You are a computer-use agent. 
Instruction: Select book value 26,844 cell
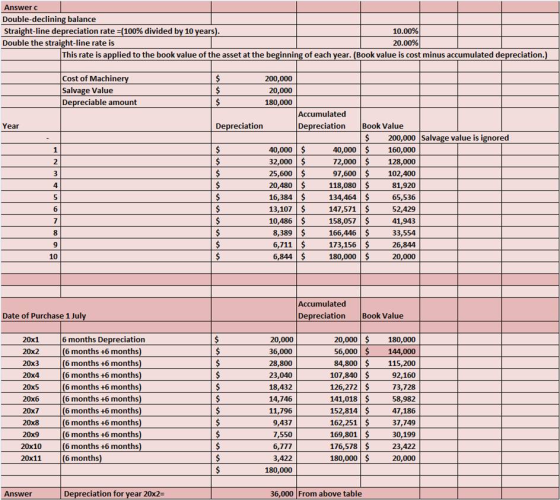(x=390, y=245)
